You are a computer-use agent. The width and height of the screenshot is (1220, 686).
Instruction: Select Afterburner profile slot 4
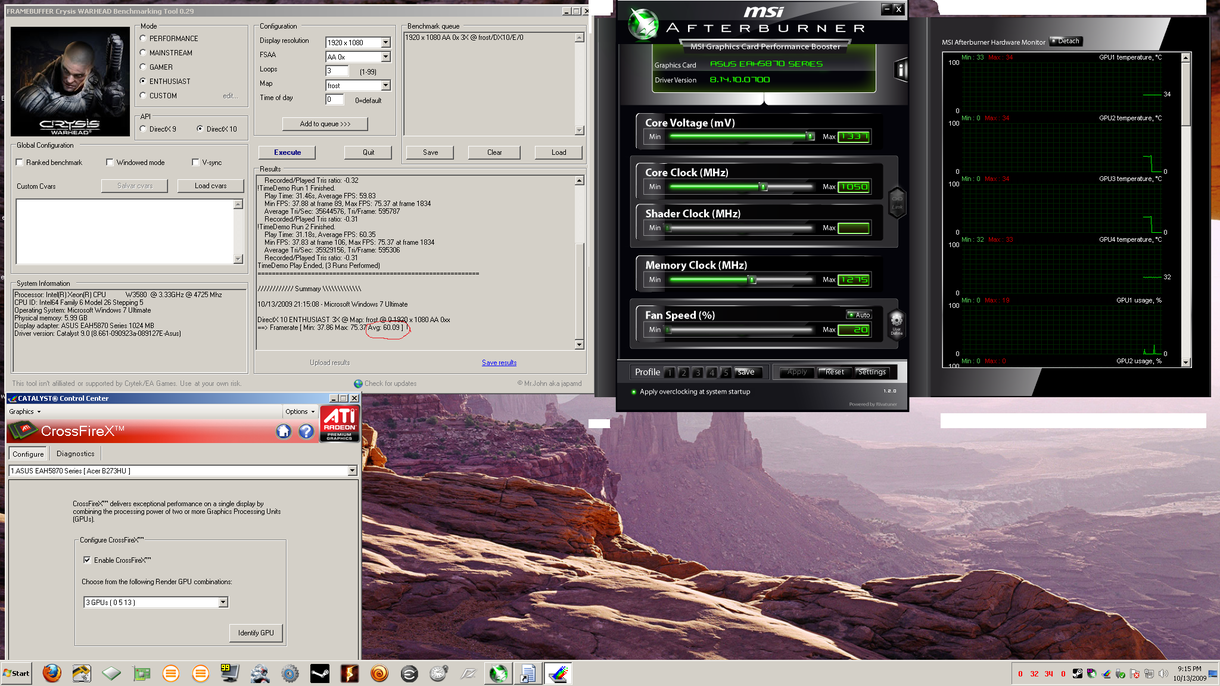711,372
